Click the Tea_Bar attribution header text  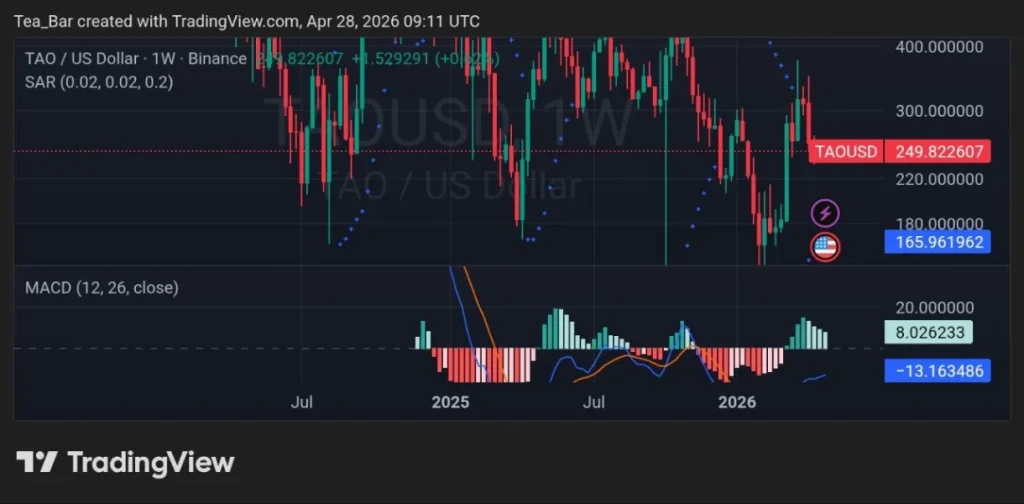tap(247, 20)
